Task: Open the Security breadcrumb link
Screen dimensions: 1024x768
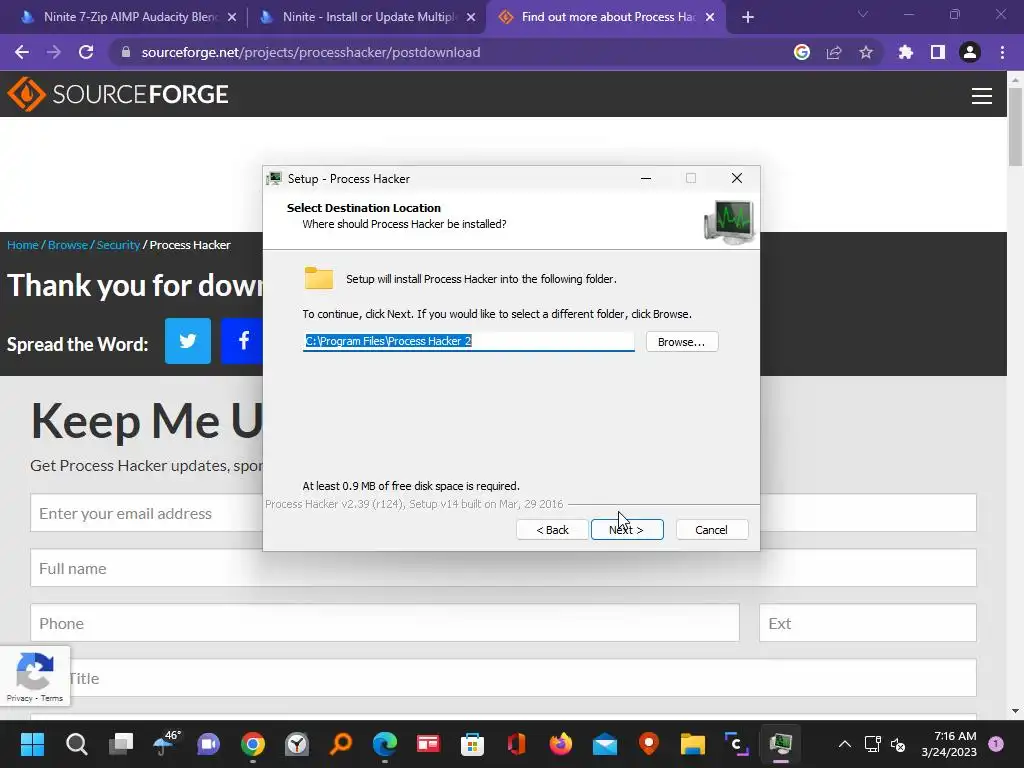Action: 118,245
